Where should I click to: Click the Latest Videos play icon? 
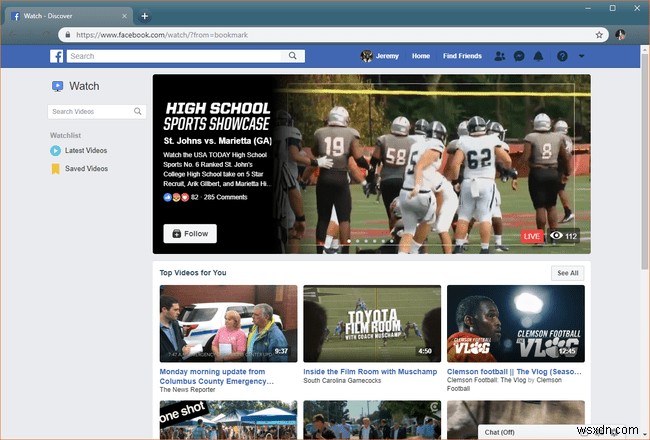click(x=55, y=151)
